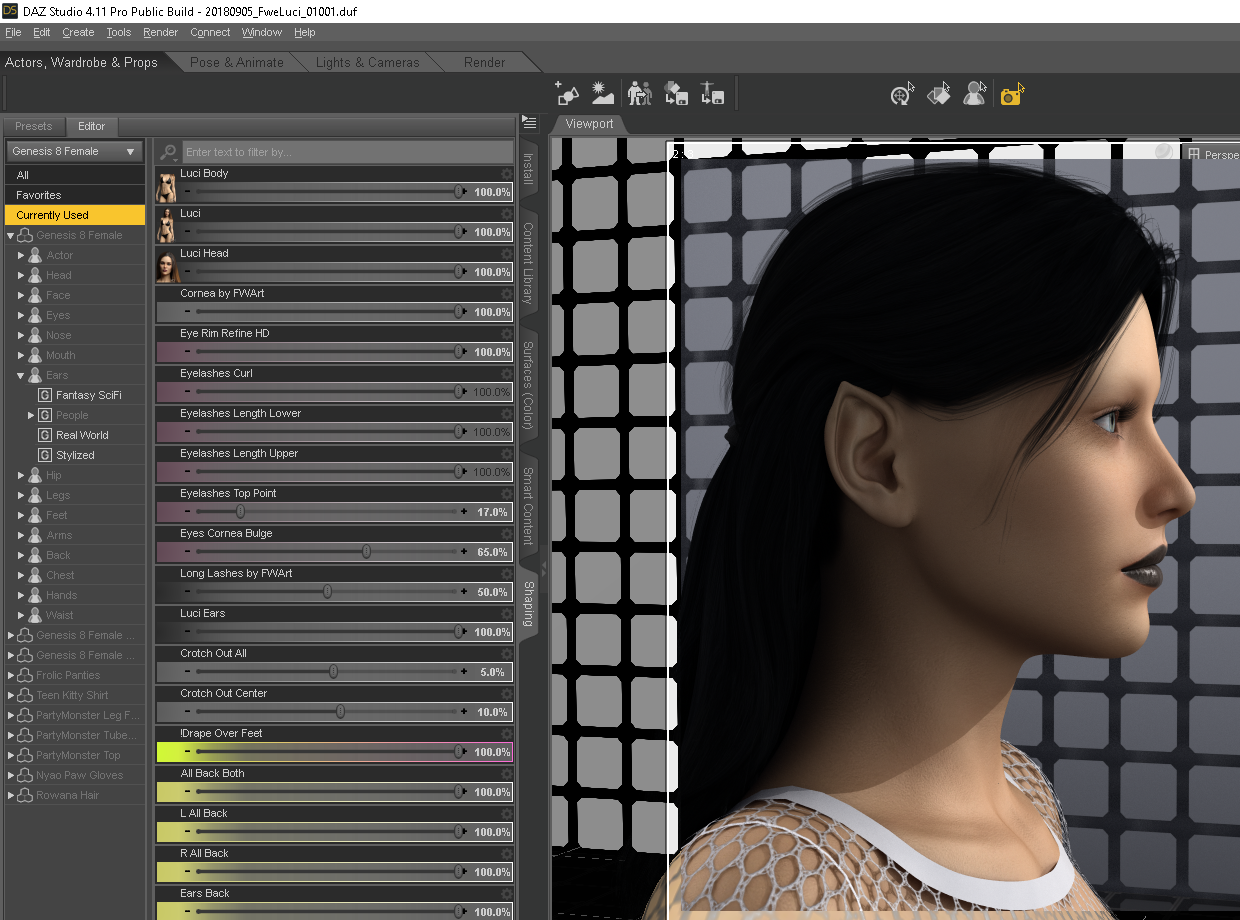Image resolution: width=1240 pixels, height=920 pixels.
Task: Click the Luci Body thumbnail image
Action: click(x=166, y=186)
